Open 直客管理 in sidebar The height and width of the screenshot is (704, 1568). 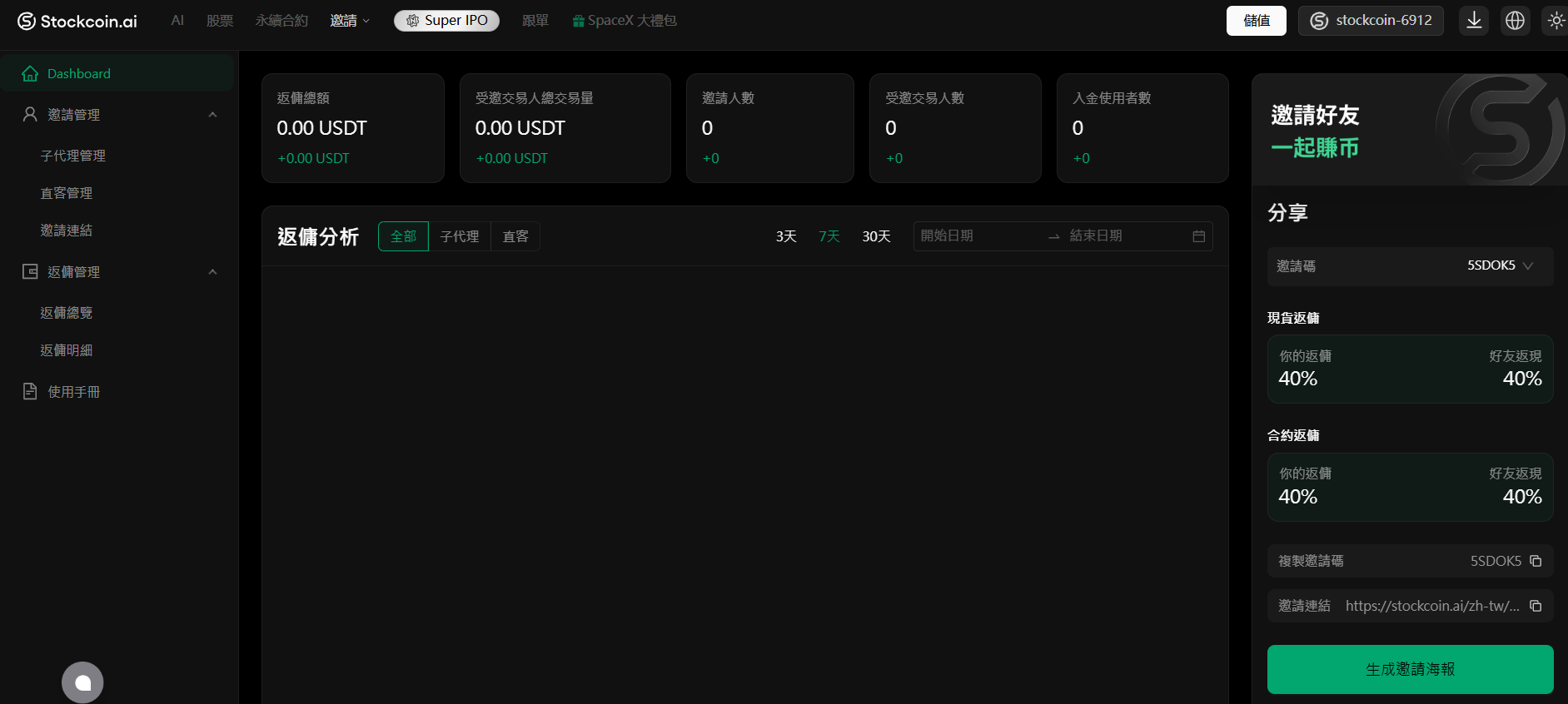(x=67, y=193)
